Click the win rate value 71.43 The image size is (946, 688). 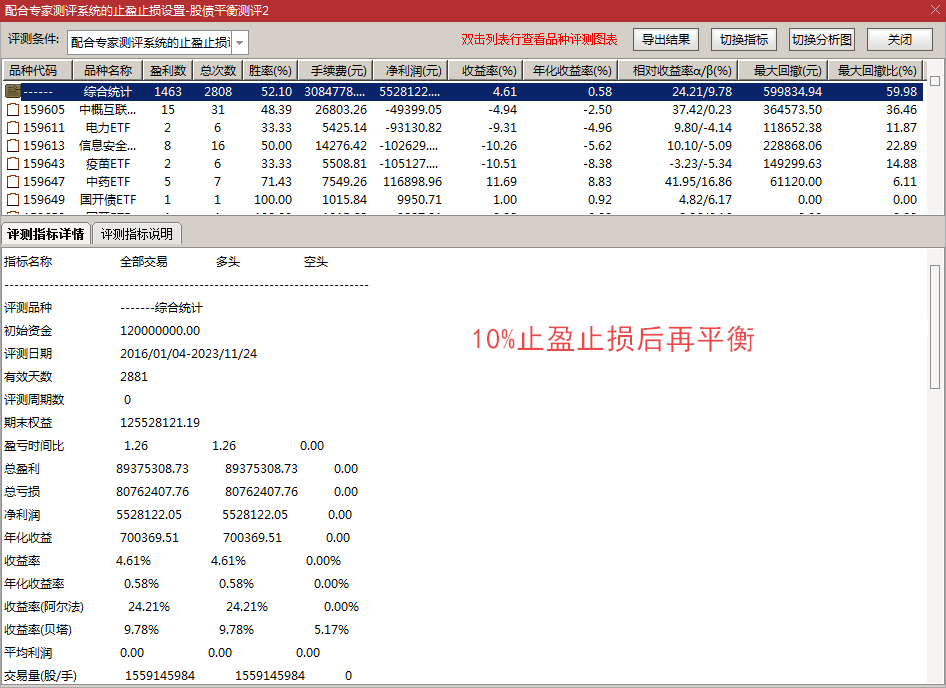coord(276,182)
